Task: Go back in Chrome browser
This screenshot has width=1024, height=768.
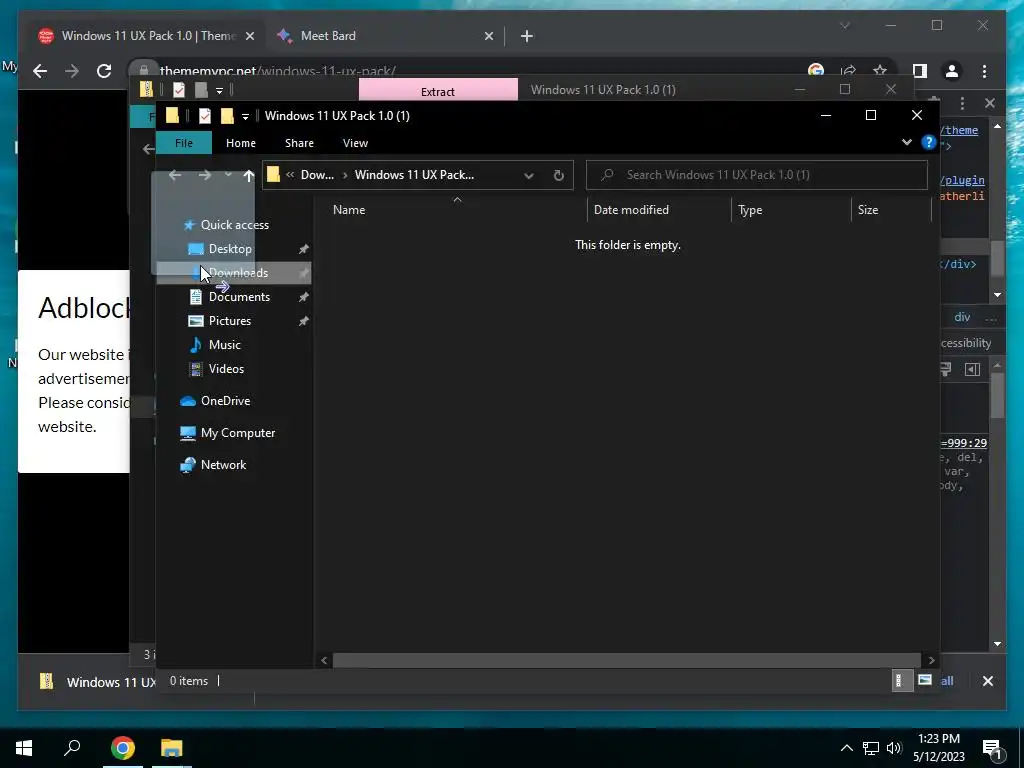Action: click(x=40, y=71)
